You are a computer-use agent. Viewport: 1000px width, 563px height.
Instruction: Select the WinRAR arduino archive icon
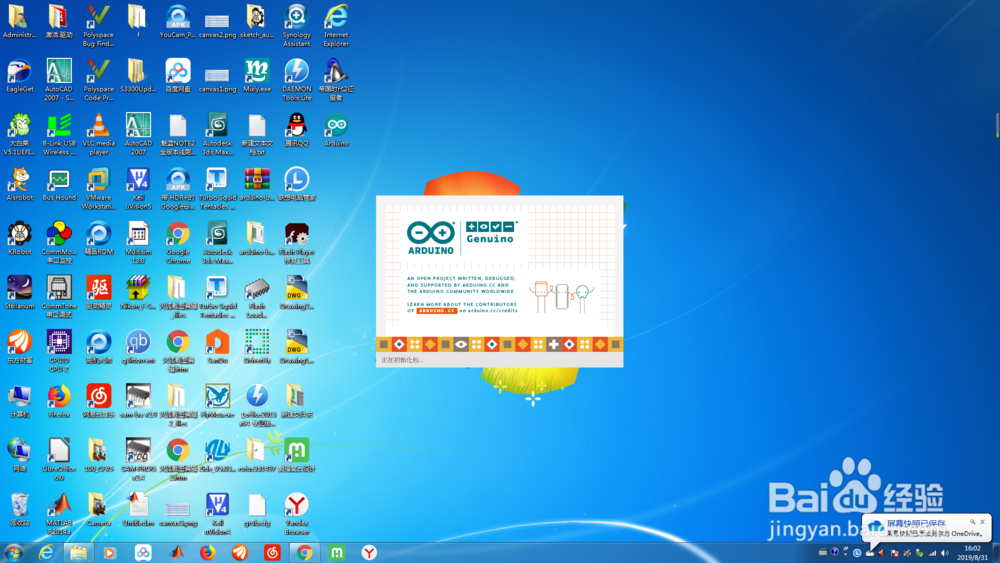tap(257, 185)
